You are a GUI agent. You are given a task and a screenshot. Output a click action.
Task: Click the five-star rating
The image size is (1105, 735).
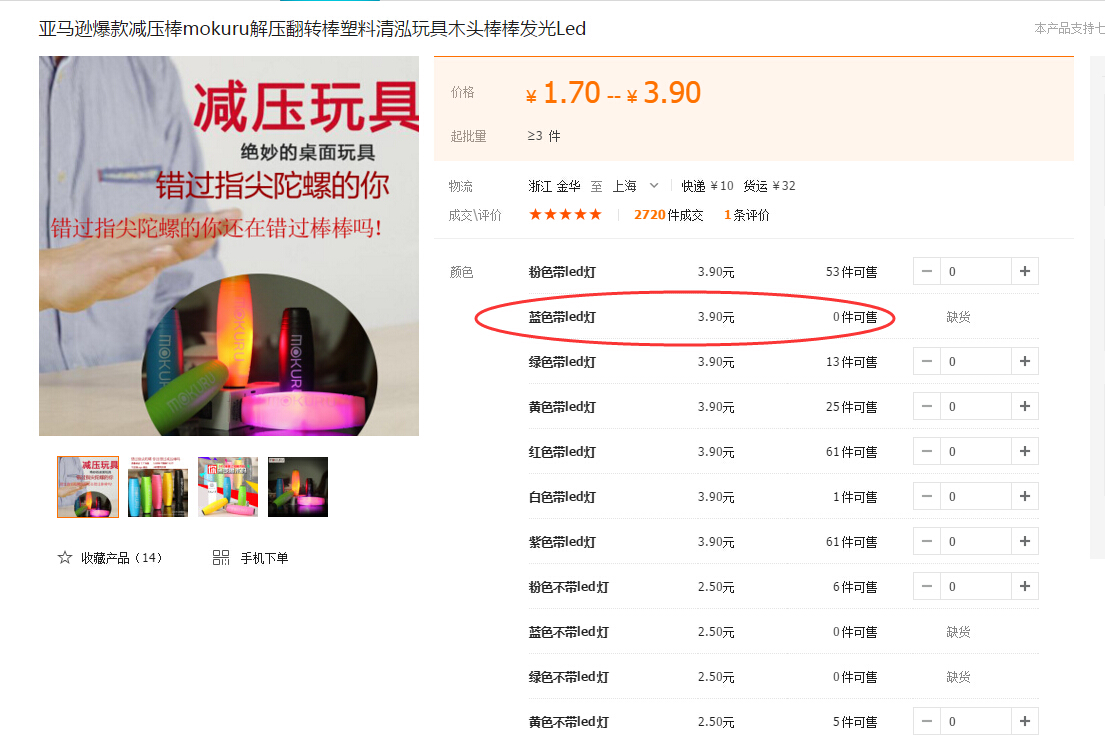(565, 214)
